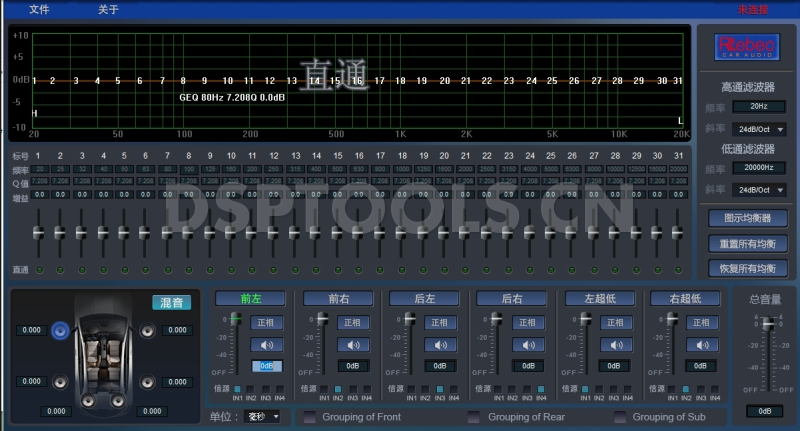Open the 单位 unit dropdown
The width and height of the screenshot is (800, 431).
263,417
